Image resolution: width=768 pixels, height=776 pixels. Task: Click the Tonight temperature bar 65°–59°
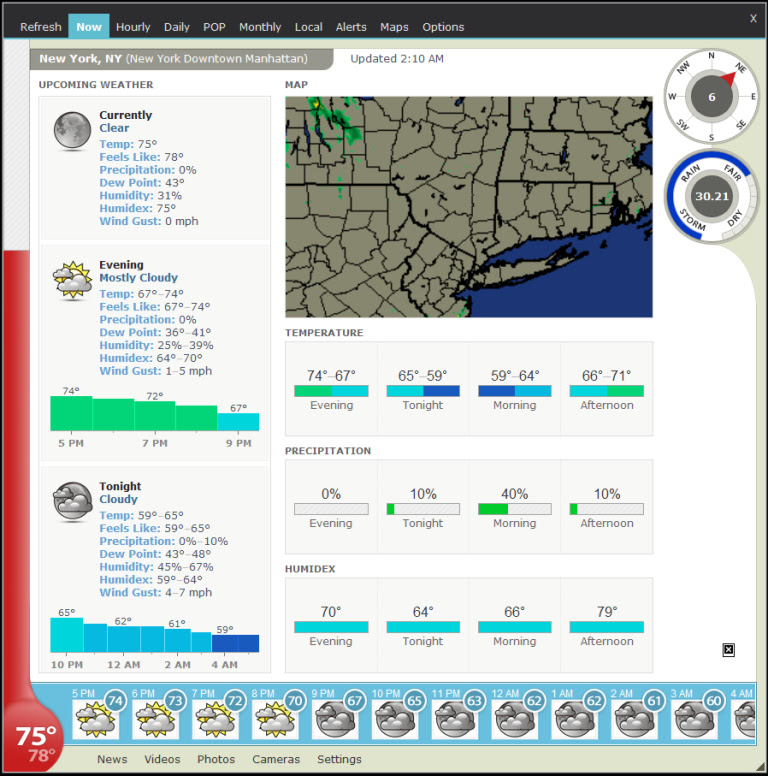coord(423,390)
